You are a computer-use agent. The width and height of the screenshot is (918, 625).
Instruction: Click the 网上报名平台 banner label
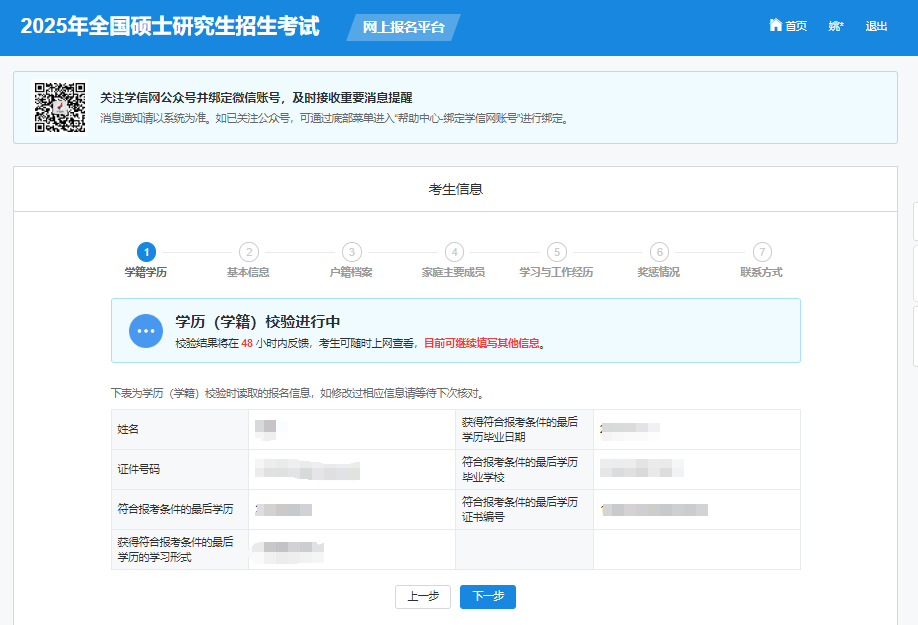pyautogui.click(x=403, y=28)
